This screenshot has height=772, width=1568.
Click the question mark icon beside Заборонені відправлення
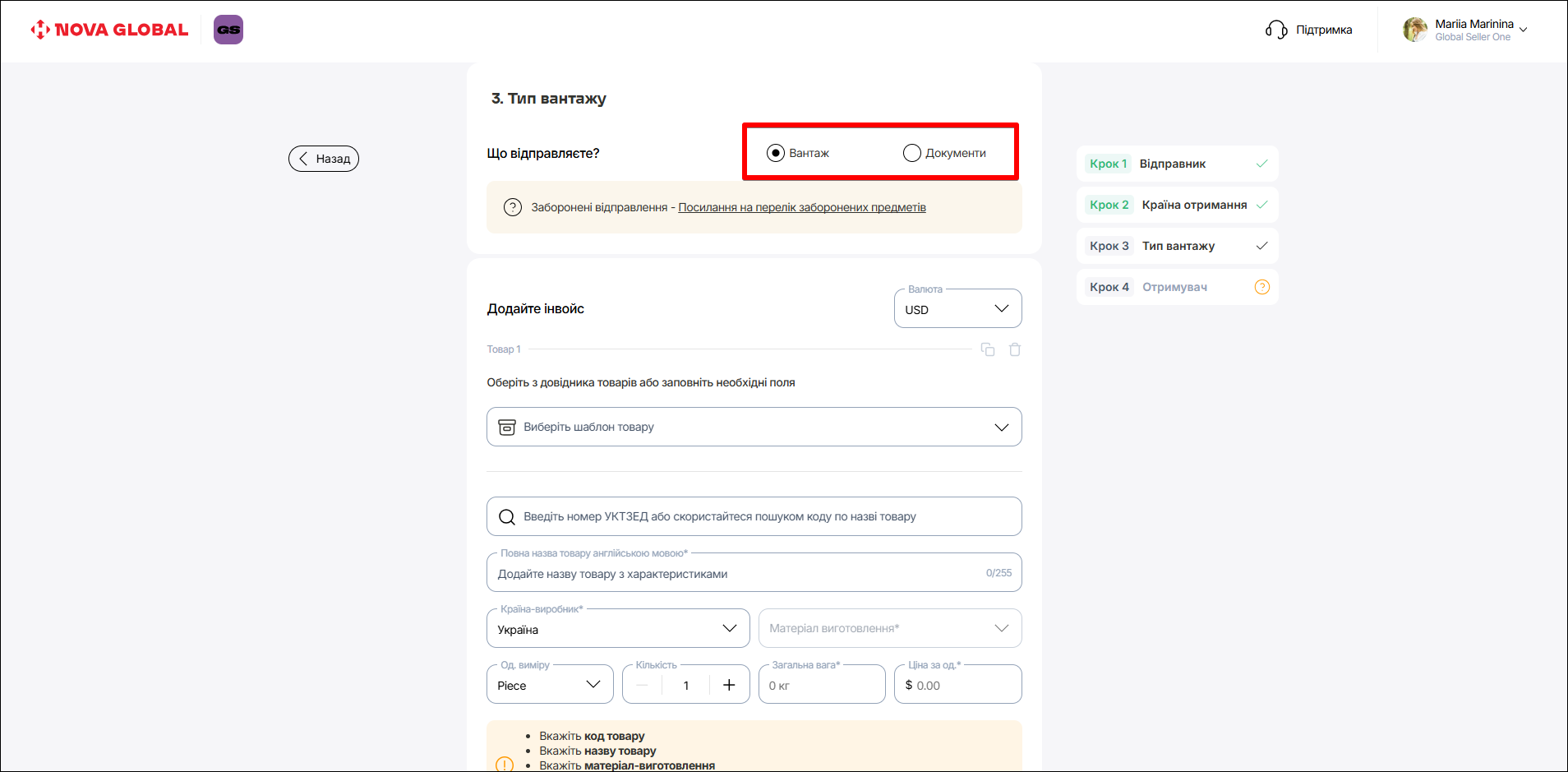tap(513, 207)
